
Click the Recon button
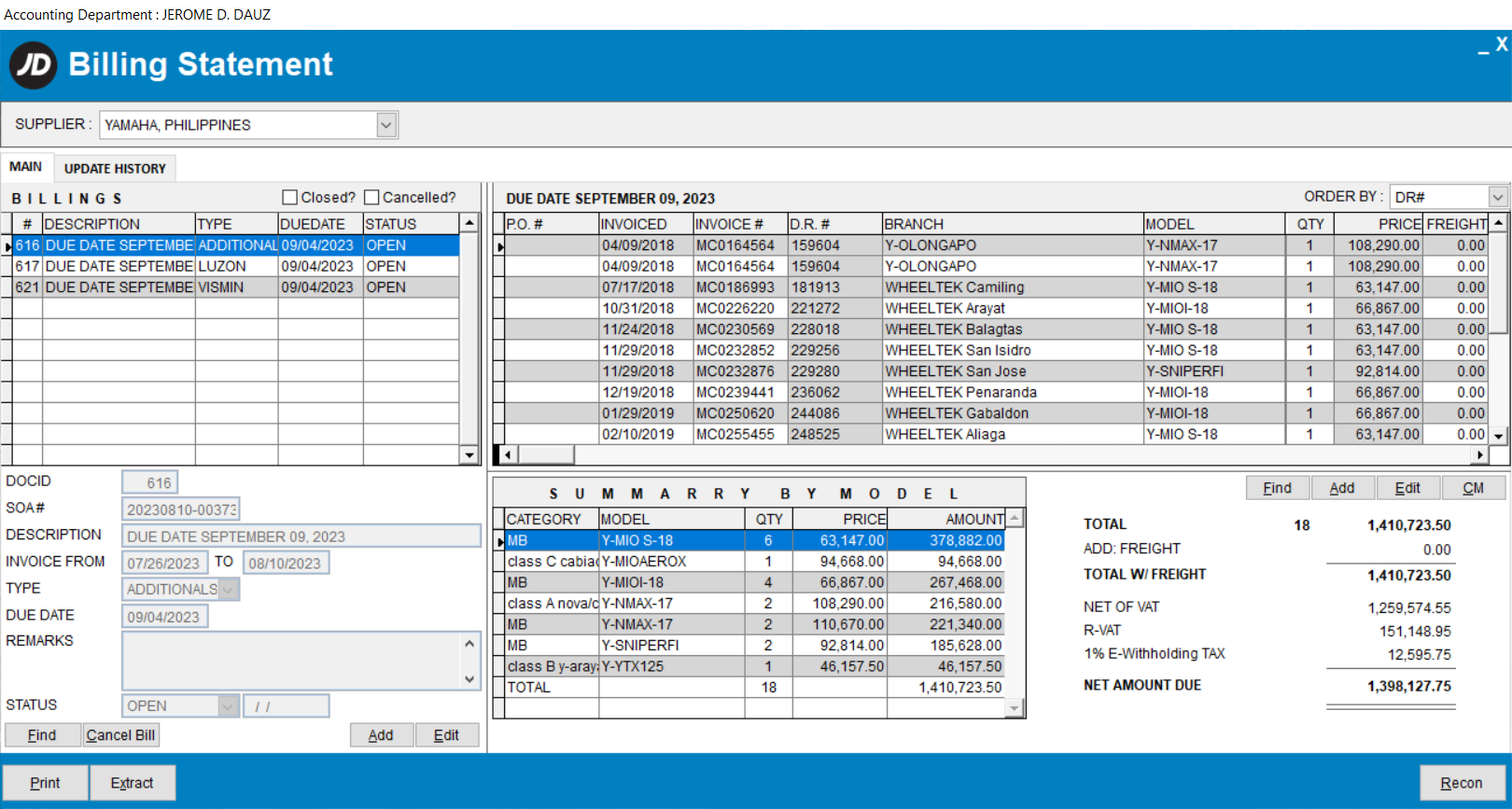click(x=1462, y=783)
